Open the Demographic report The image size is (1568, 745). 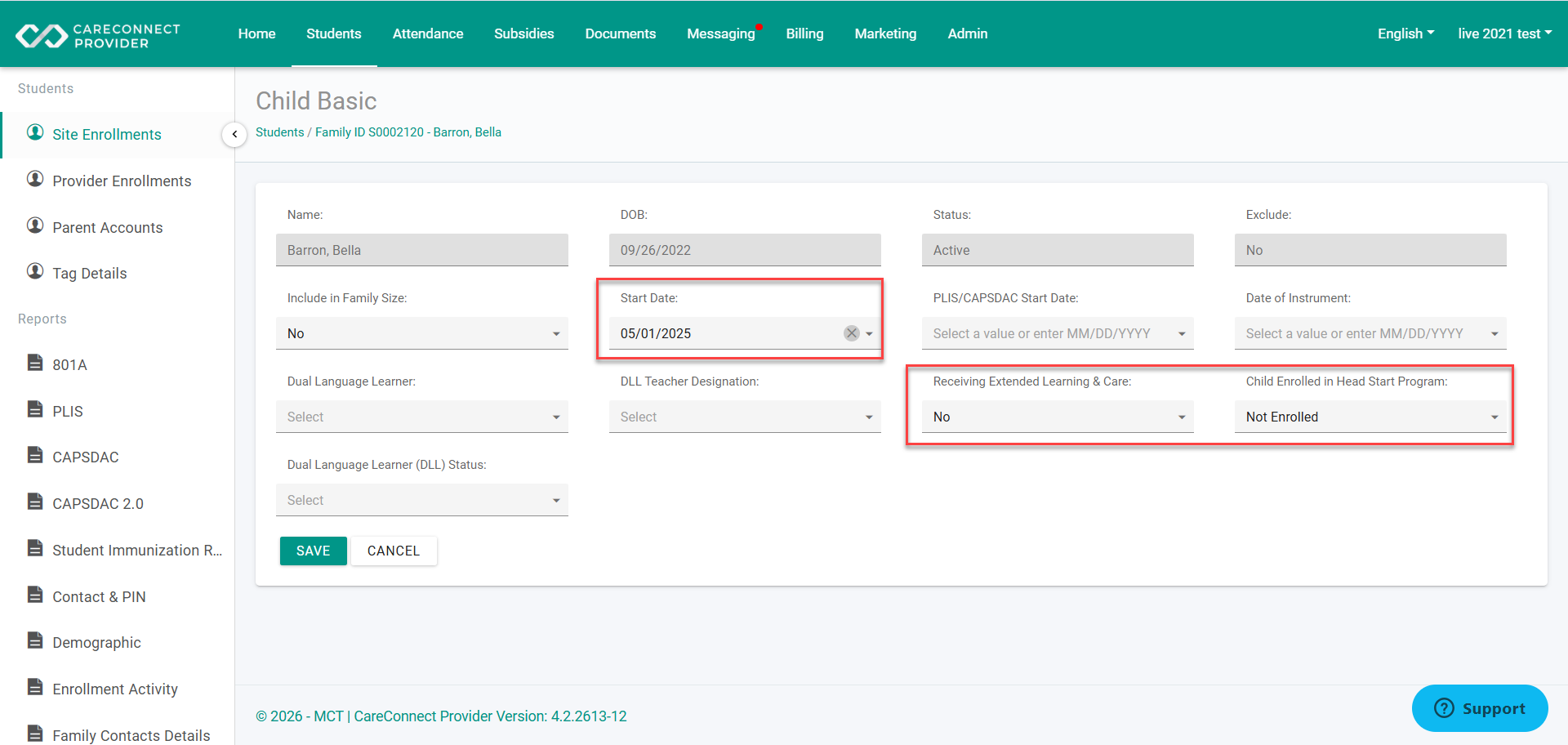(96, 643)
